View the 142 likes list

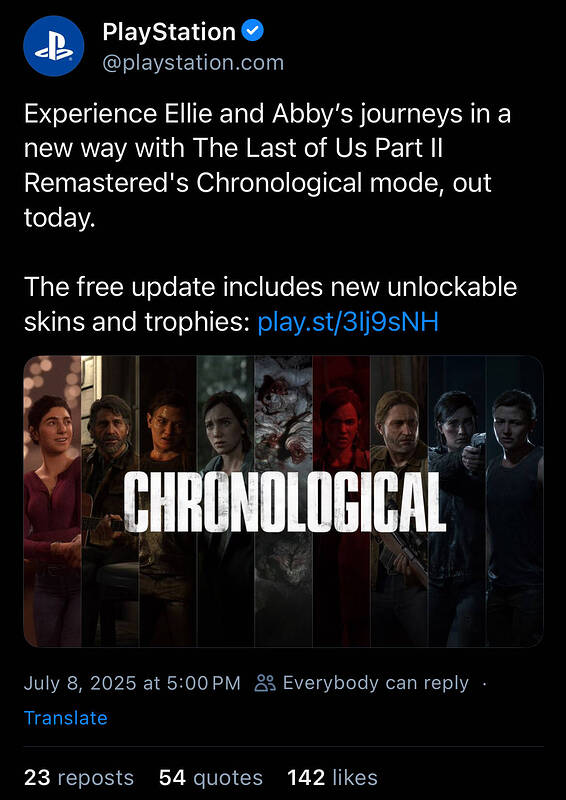point(332,778)
